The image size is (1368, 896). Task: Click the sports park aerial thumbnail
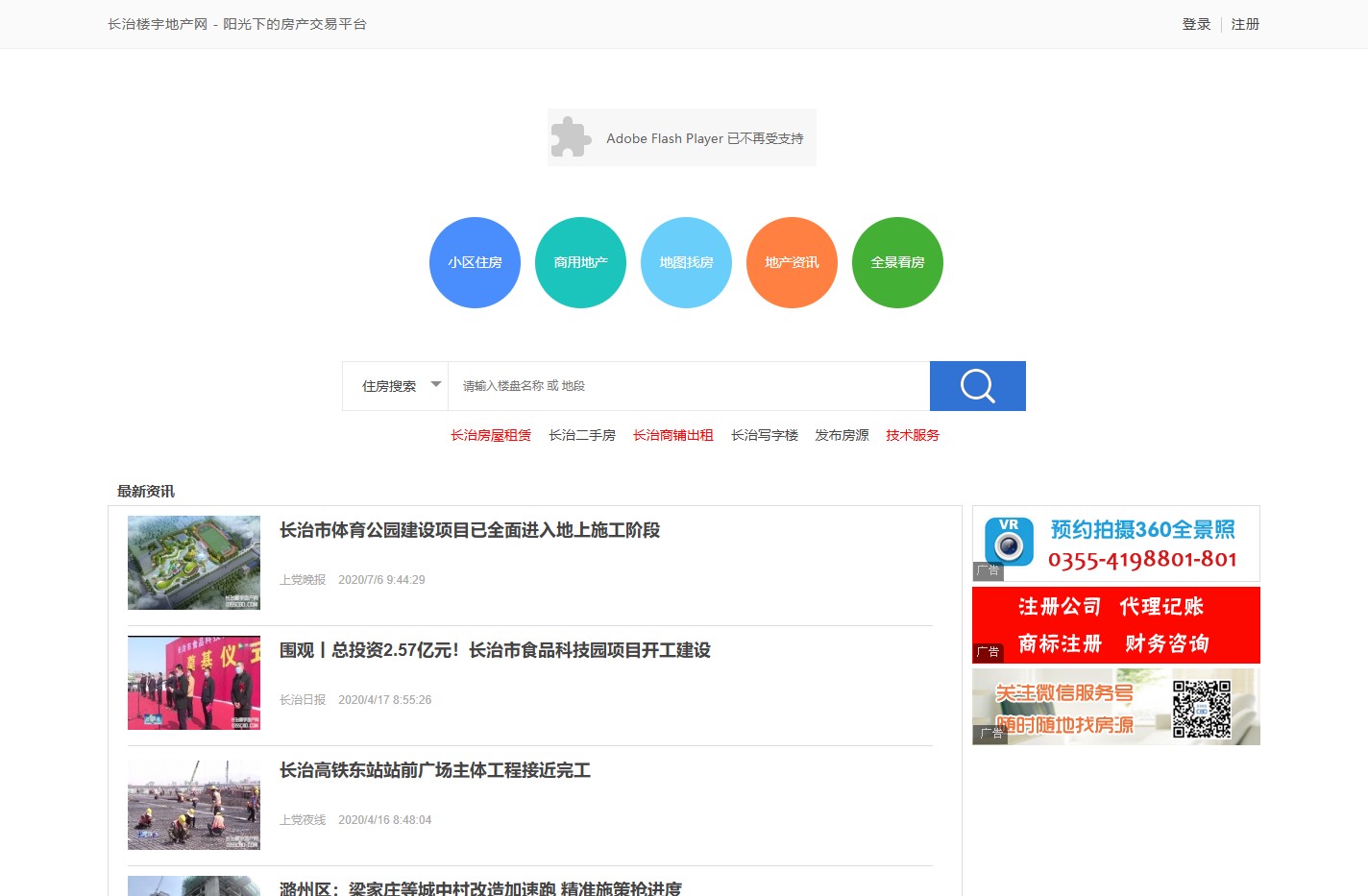194,563
